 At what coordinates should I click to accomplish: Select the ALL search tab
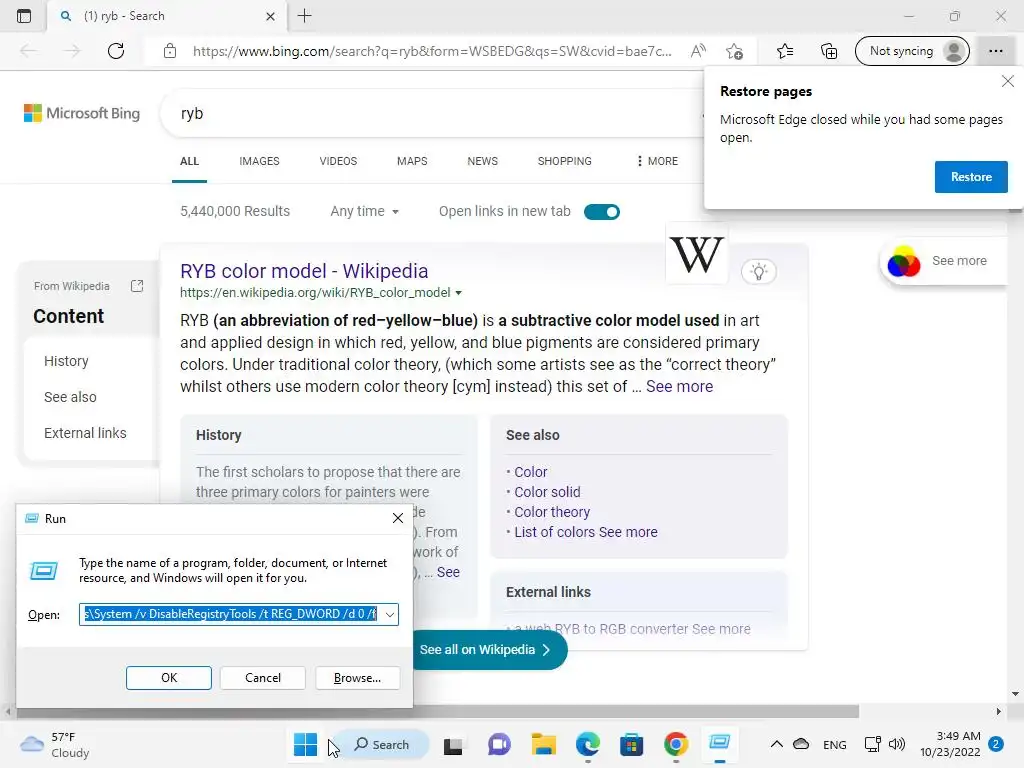(189, 161)
